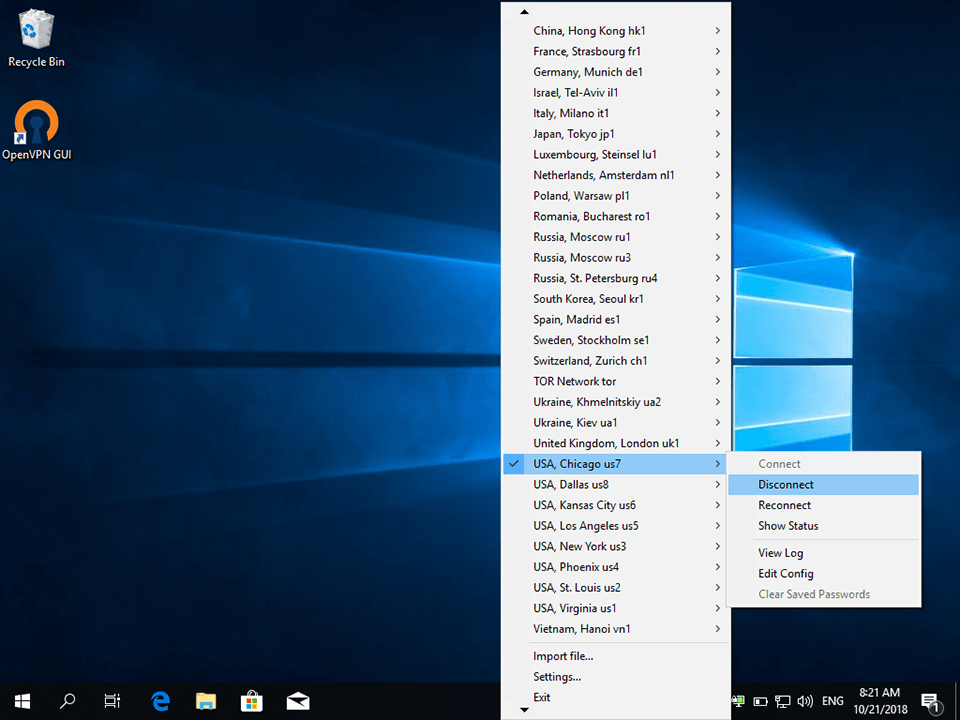Select United Kingdom, London uk1 server
The width and height of the screenshot is (960, 720).
[x=615, y=443]
